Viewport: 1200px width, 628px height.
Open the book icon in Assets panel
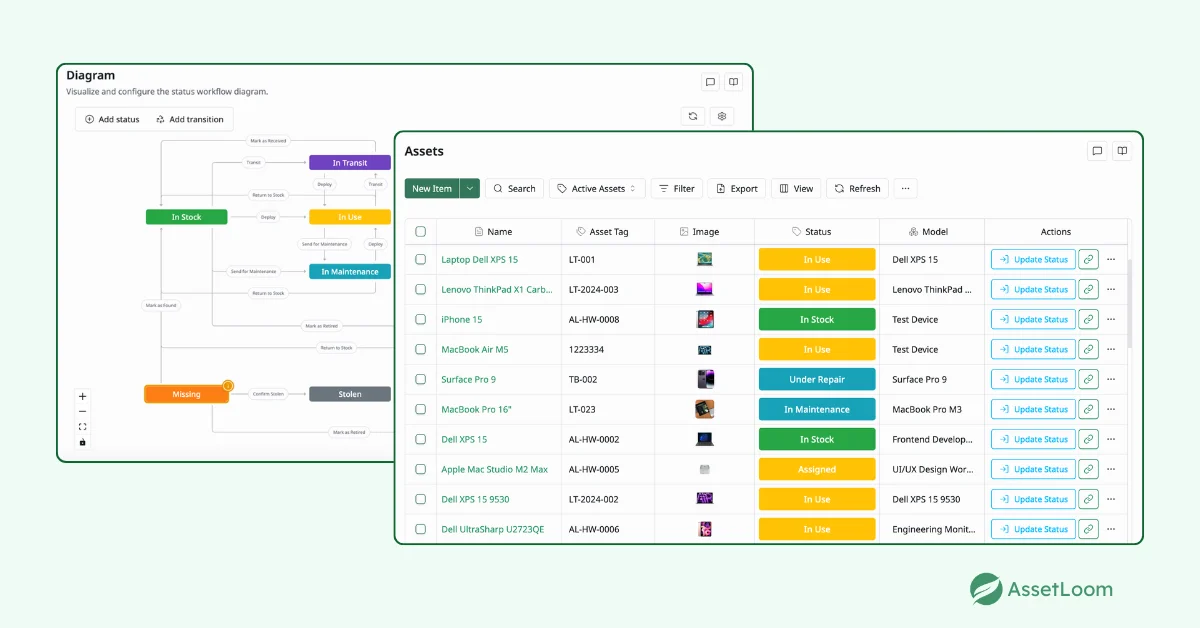click(x=1123, y=151)
